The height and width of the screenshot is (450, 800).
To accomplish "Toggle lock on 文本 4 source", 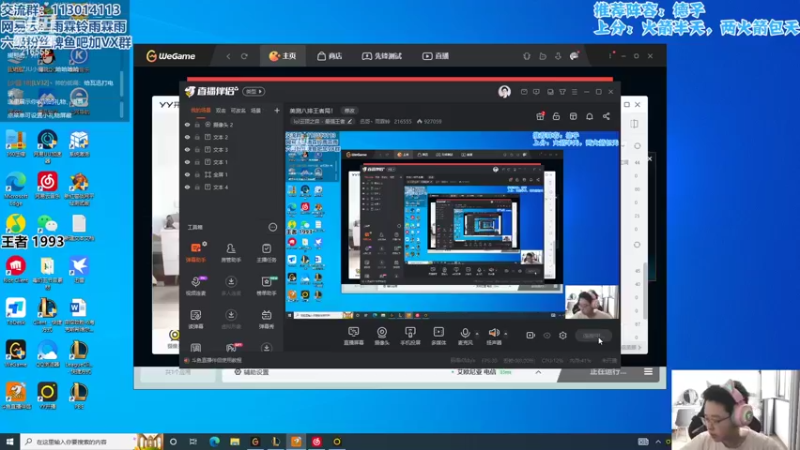I will click(197, 187).
